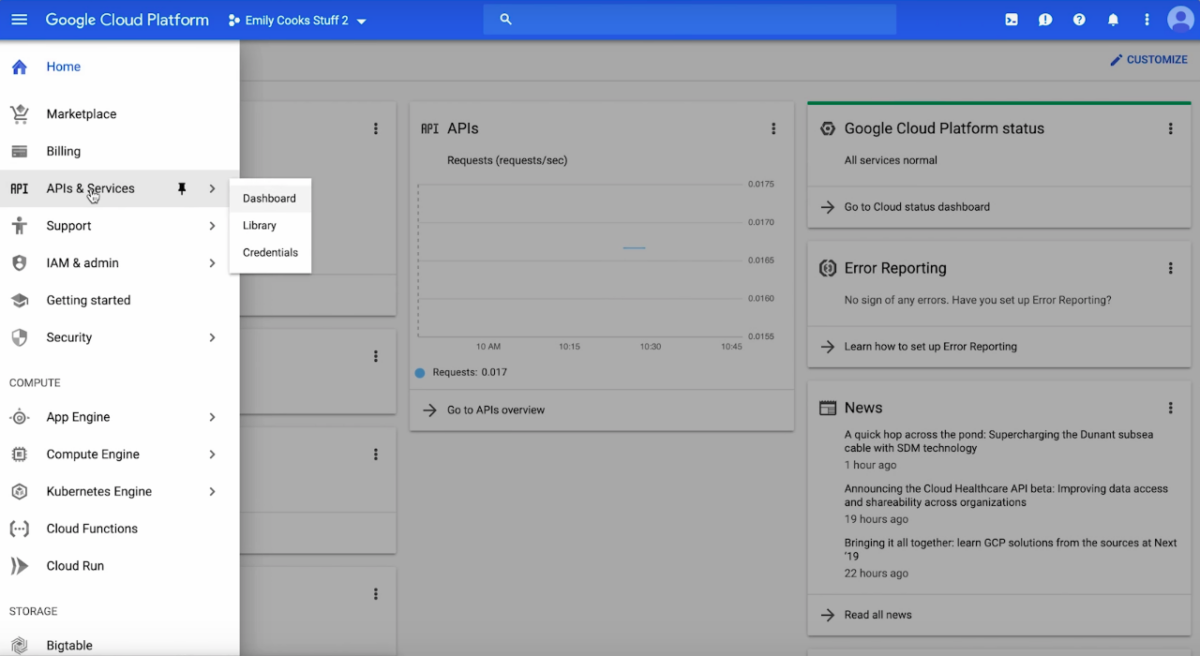Click the APIs card overflow dots

[x=773, y=128]
